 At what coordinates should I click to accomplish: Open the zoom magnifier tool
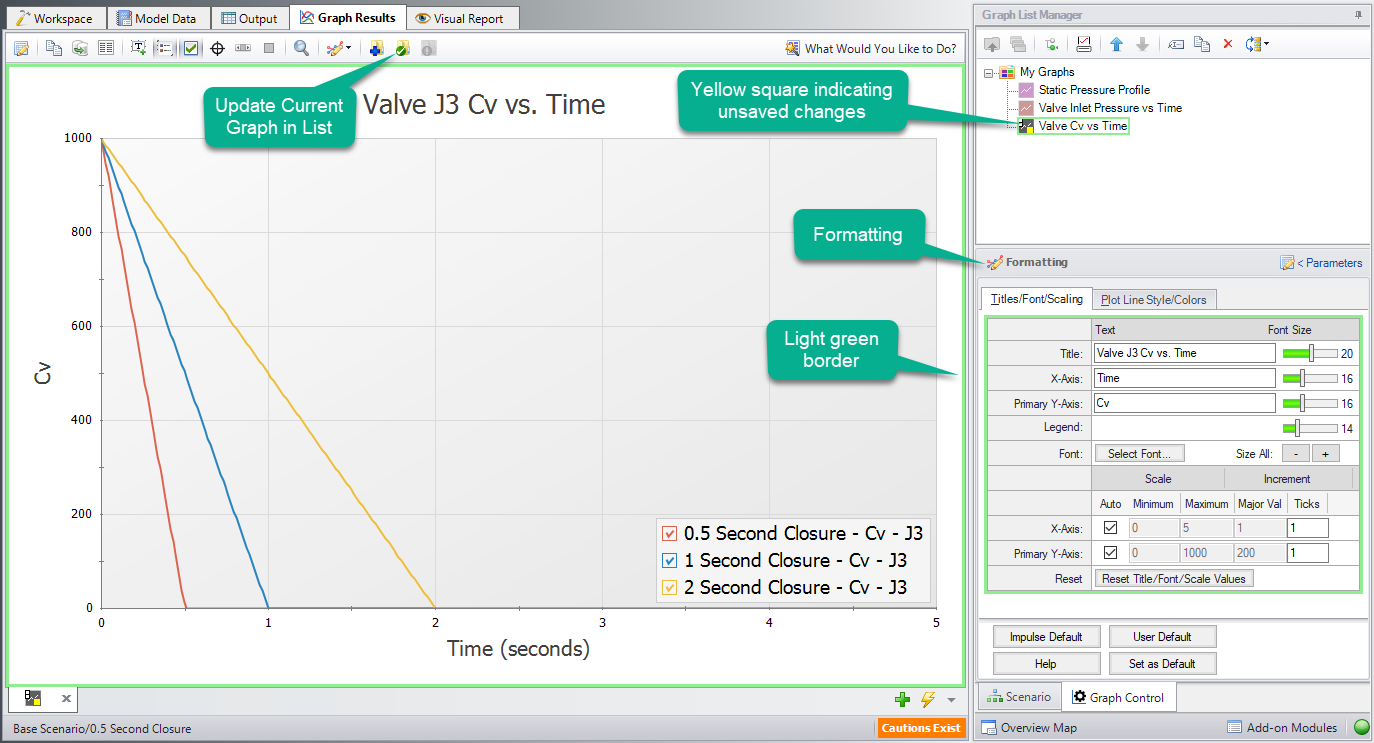(303, 47)
